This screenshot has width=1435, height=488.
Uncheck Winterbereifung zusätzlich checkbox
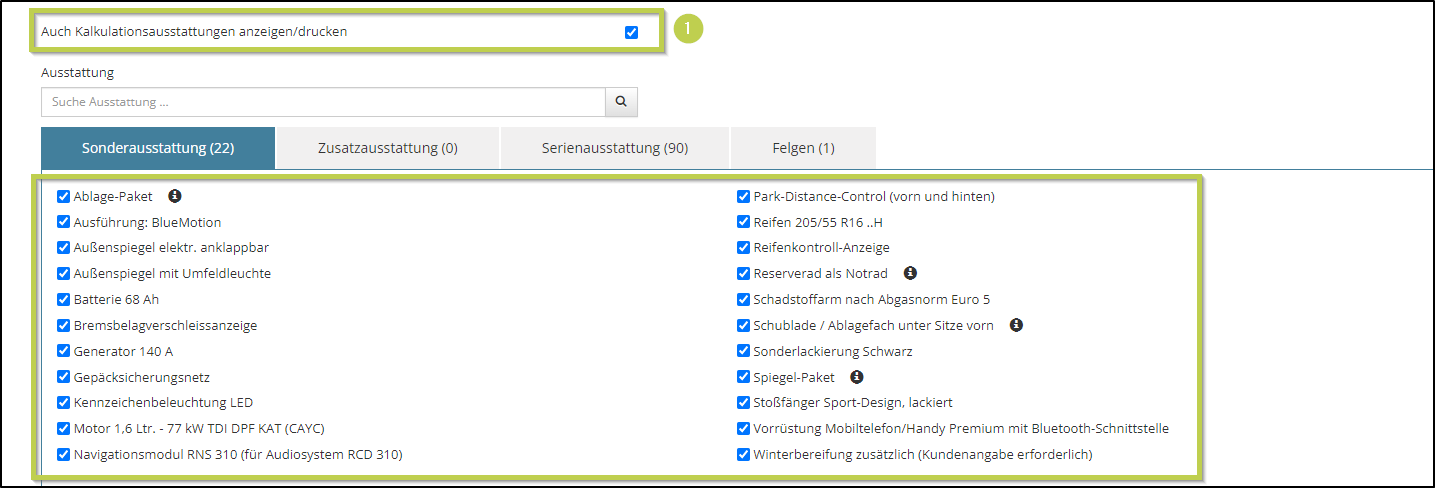pyautogui.click(x=743, y=455)
